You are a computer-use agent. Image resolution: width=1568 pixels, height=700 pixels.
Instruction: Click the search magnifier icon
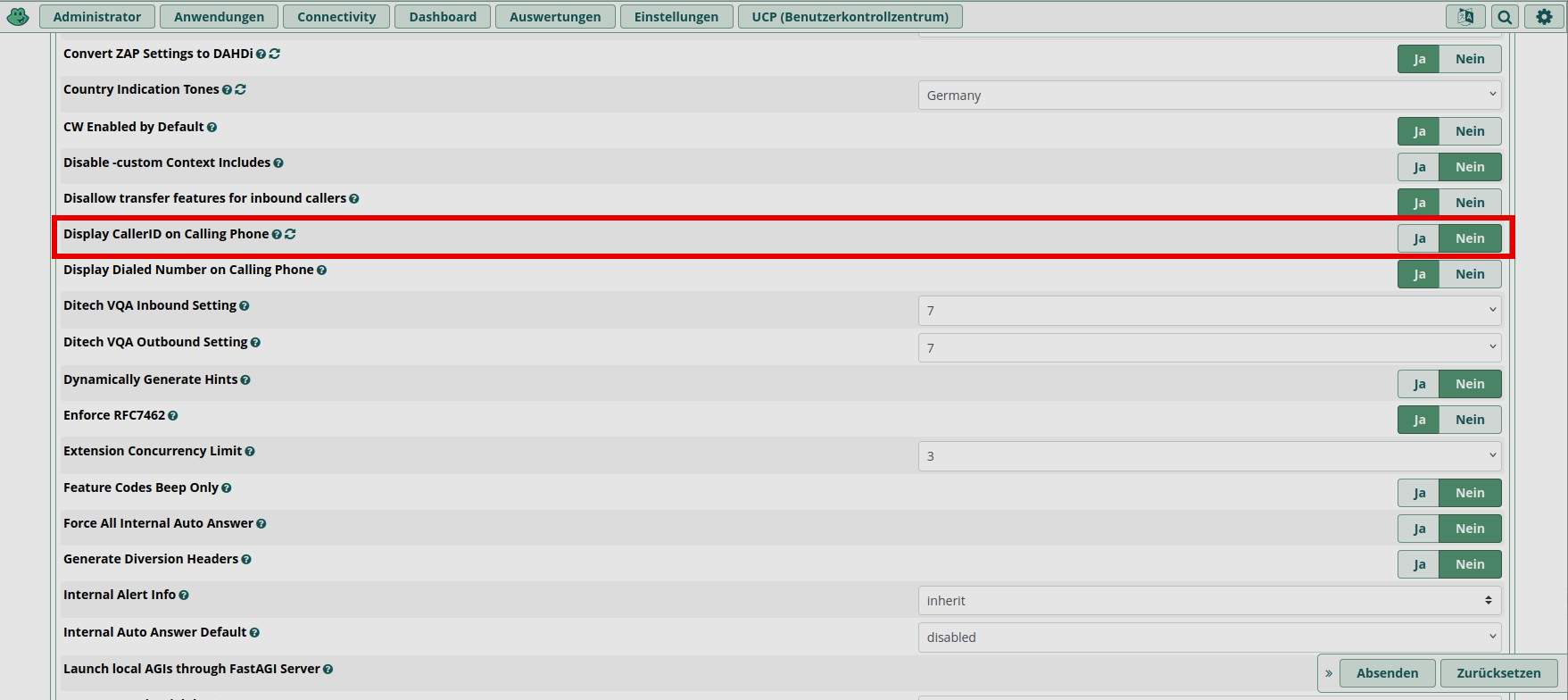(1505, 16)
